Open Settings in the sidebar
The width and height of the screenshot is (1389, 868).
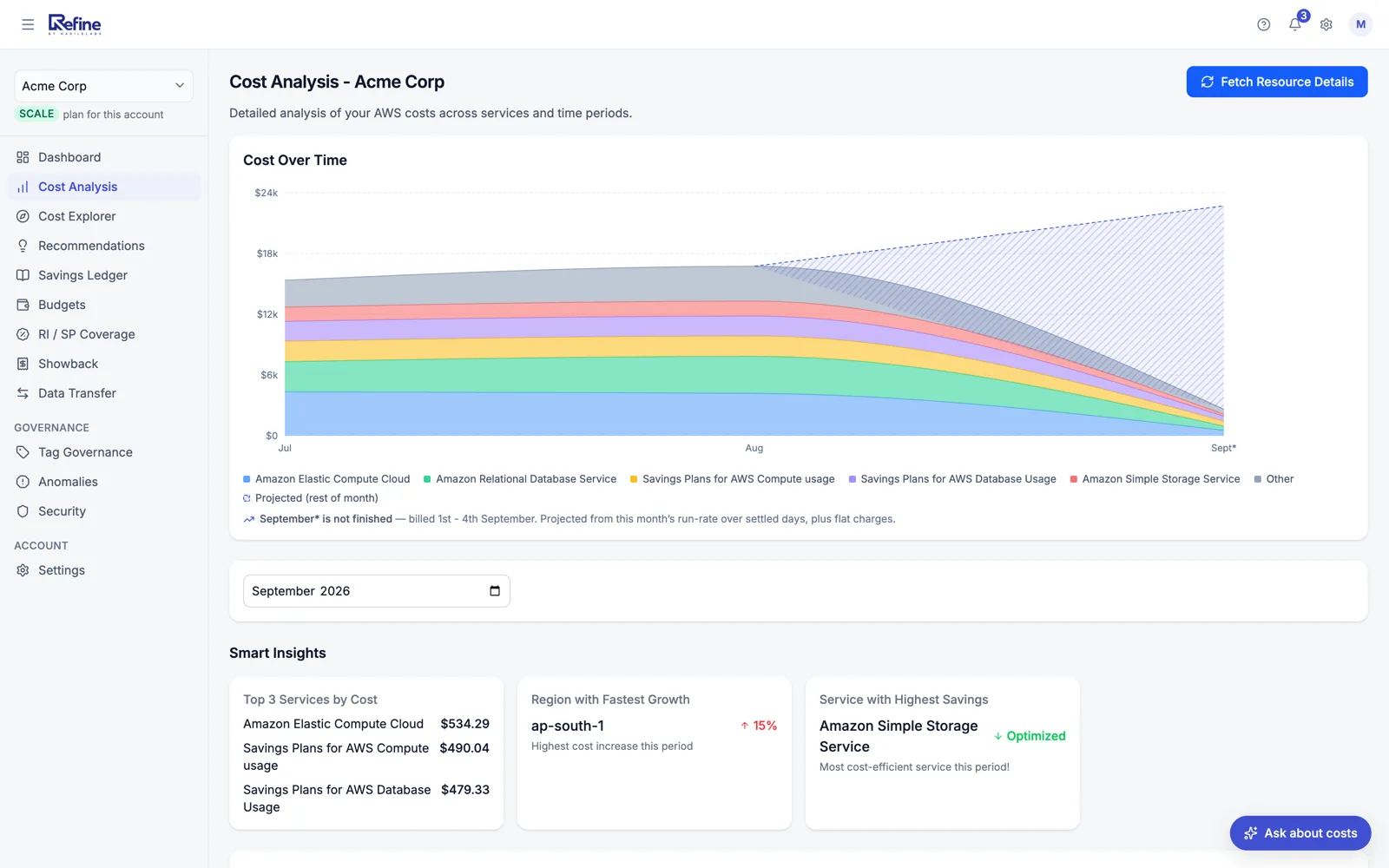click(104, 570)
